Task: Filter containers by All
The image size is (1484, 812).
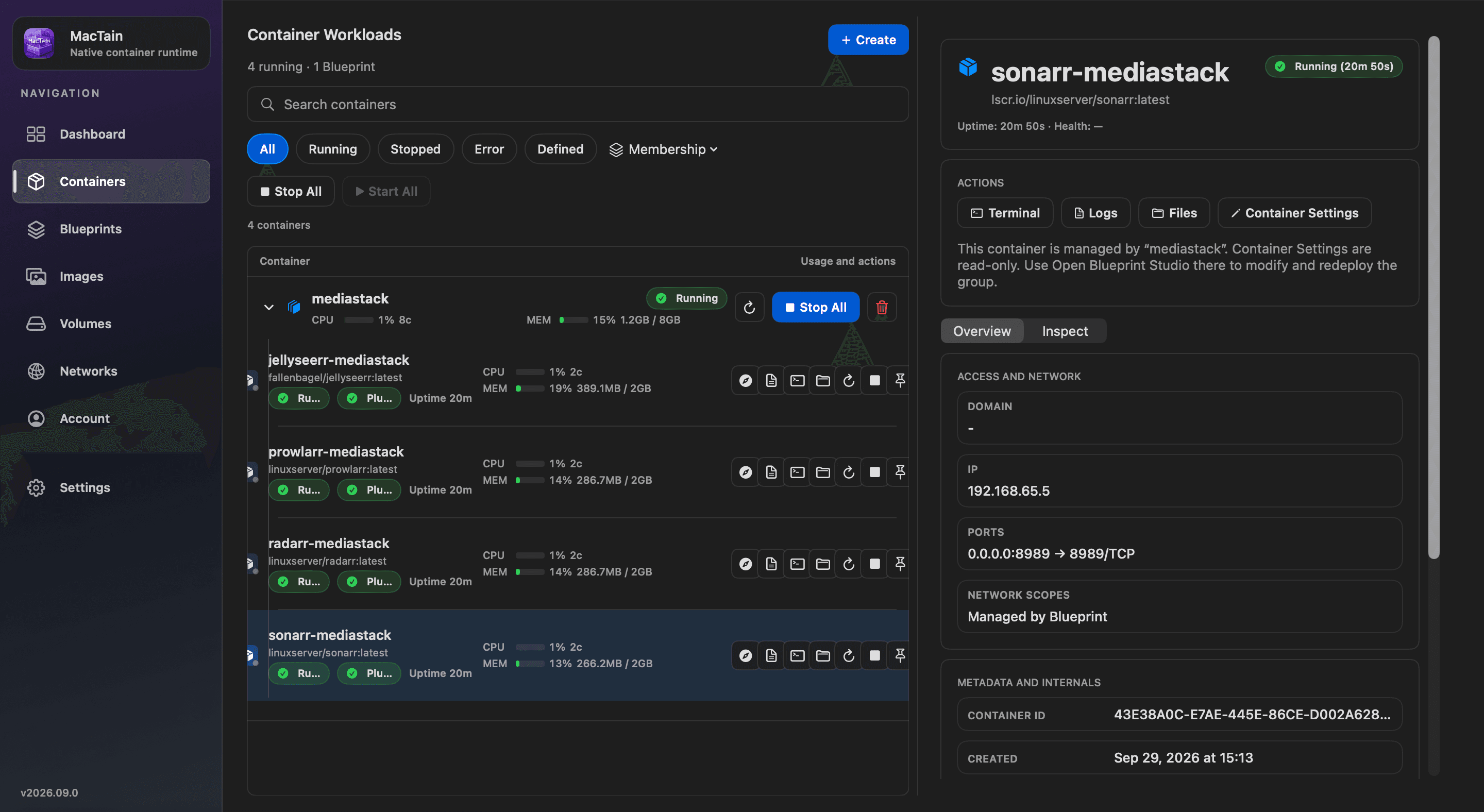Action: pyautogui.click(x=267, y=149)
